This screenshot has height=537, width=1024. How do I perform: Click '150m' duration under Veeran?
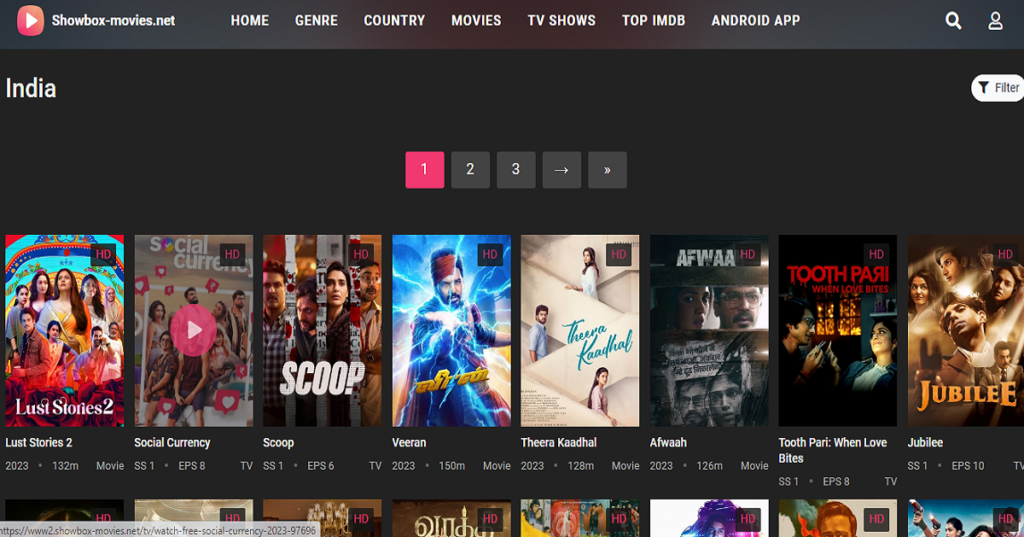tap(452, 466)
